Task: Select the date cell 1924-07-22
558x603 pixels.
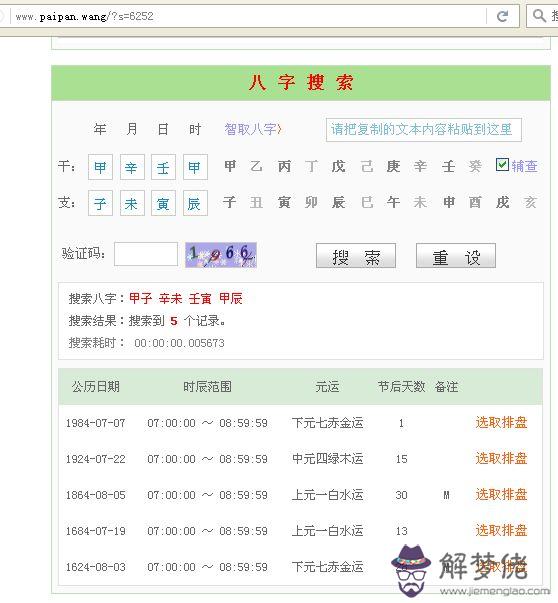Action: (96, 459)
